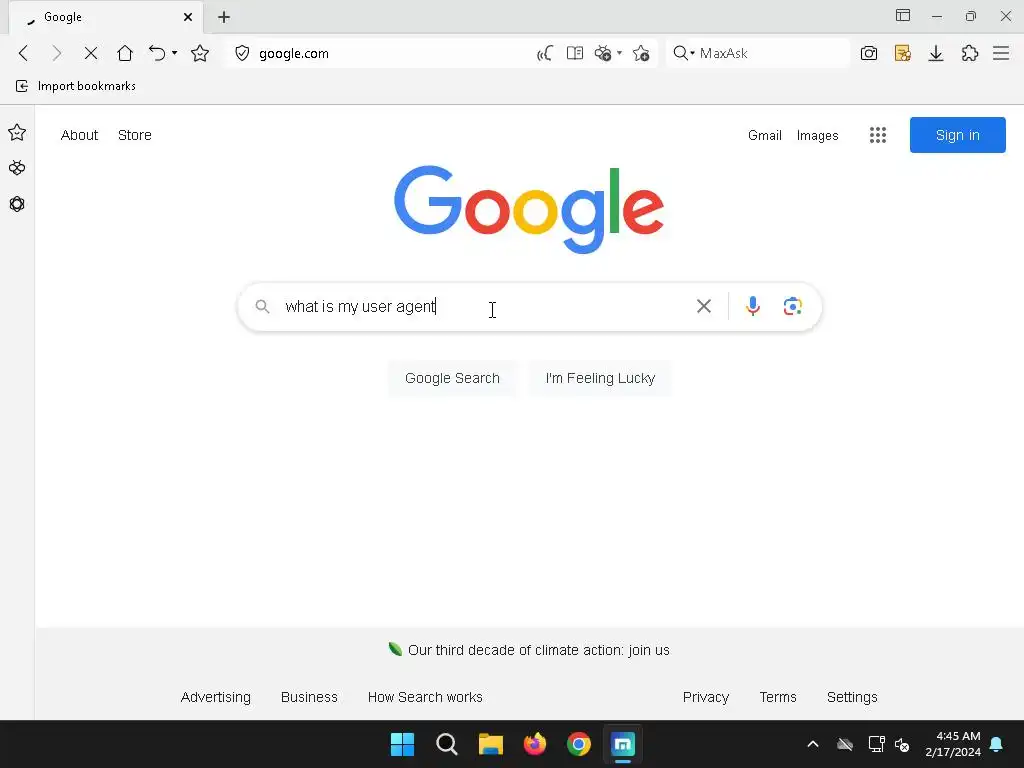Open the Maxthon snapshot camera tool
Screen dimensions: 1024x768
tap(869, 53)
